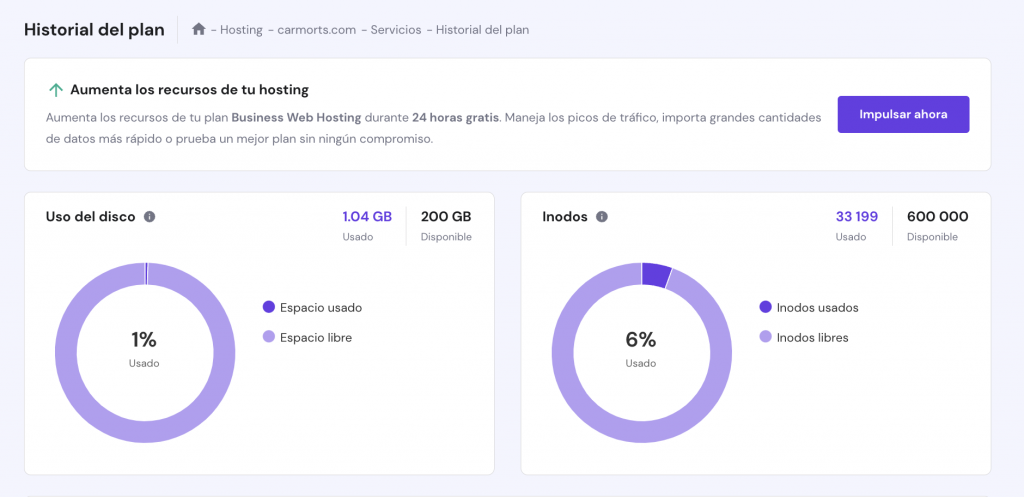Click the dark purple Inodos usados slice

(656, 274)
